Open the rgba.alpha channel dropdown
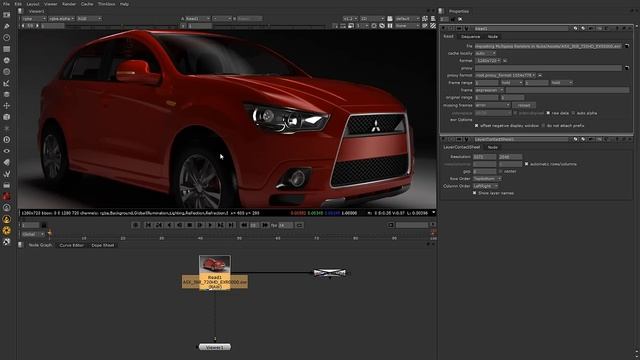This screenshot has width=640, height=360. point(61,18)
